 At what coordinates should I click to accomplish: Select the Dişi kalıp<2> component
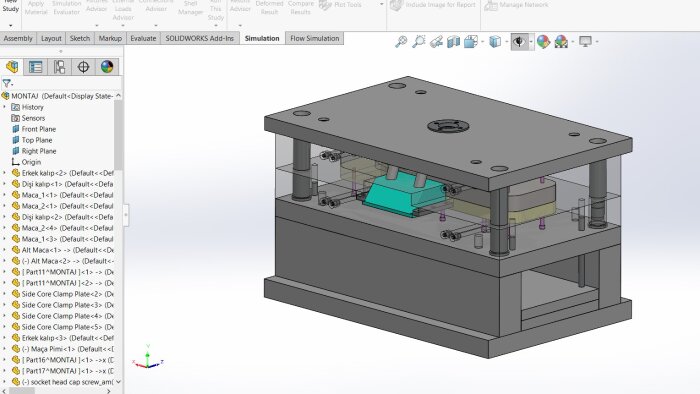pos(62,217)
